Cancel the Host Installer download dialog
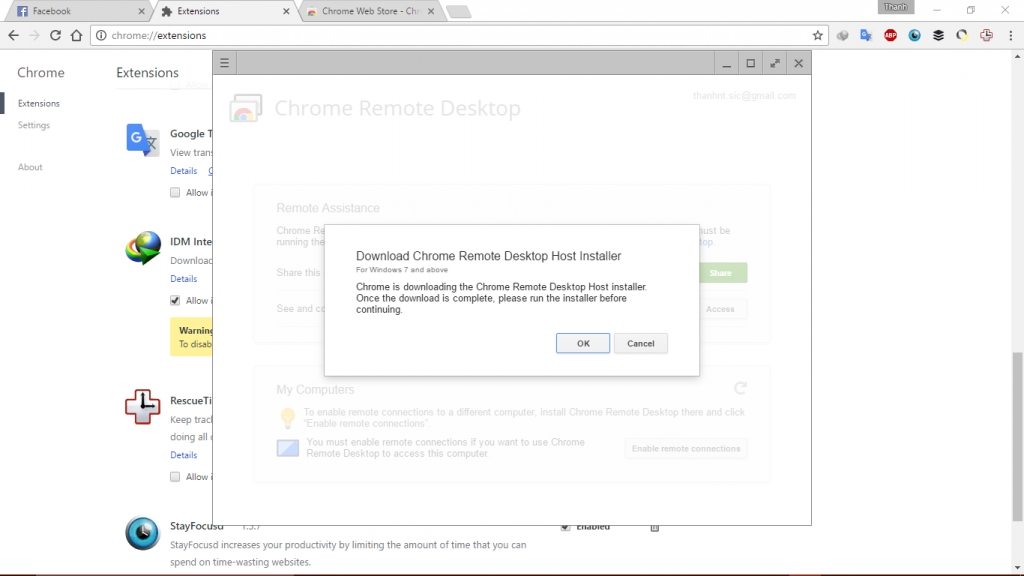The image size is (1024, 576). pyautogui.click(x=640, y=344)
